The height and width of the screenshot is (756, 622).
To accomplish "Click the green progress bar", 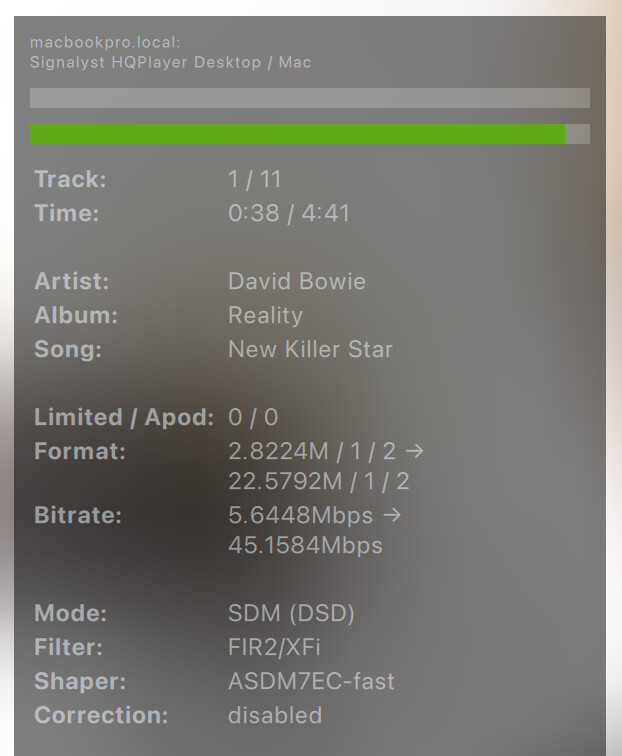I will (297, 134).
